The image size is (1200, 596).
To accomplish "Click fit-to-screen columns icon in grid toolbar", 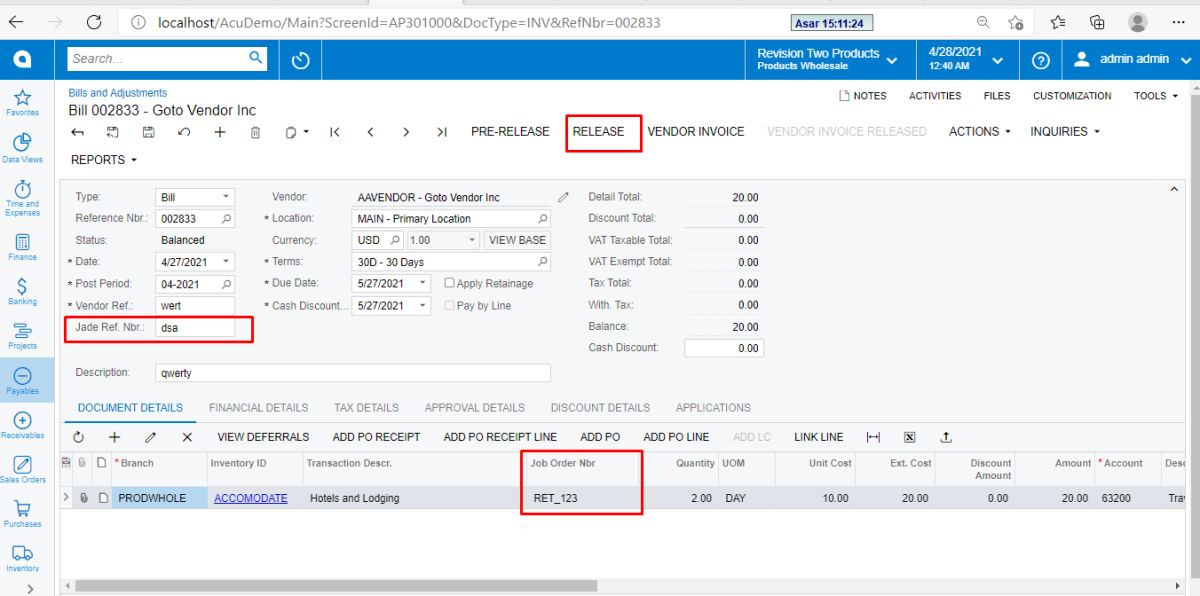I will 873,437.
